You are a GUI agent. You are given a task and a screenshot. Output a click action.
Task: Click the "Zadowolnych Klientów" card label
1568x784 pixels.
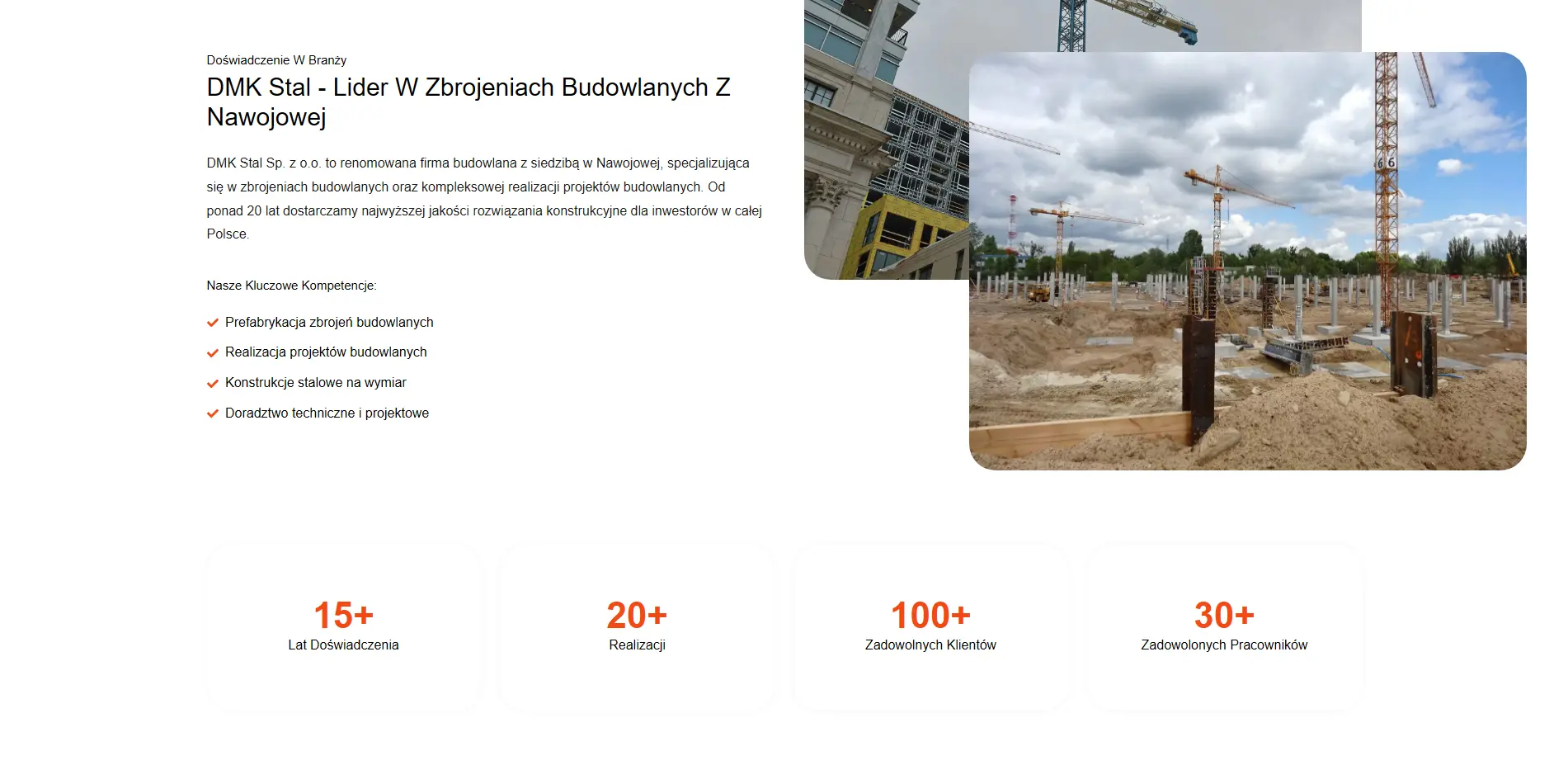[930, 645]
